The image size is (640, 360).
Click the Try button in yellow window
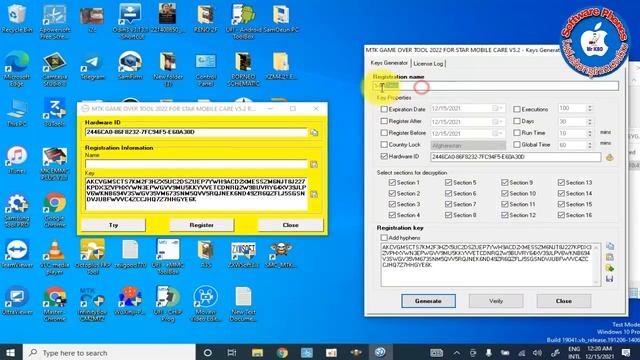(x=113, y=225)
